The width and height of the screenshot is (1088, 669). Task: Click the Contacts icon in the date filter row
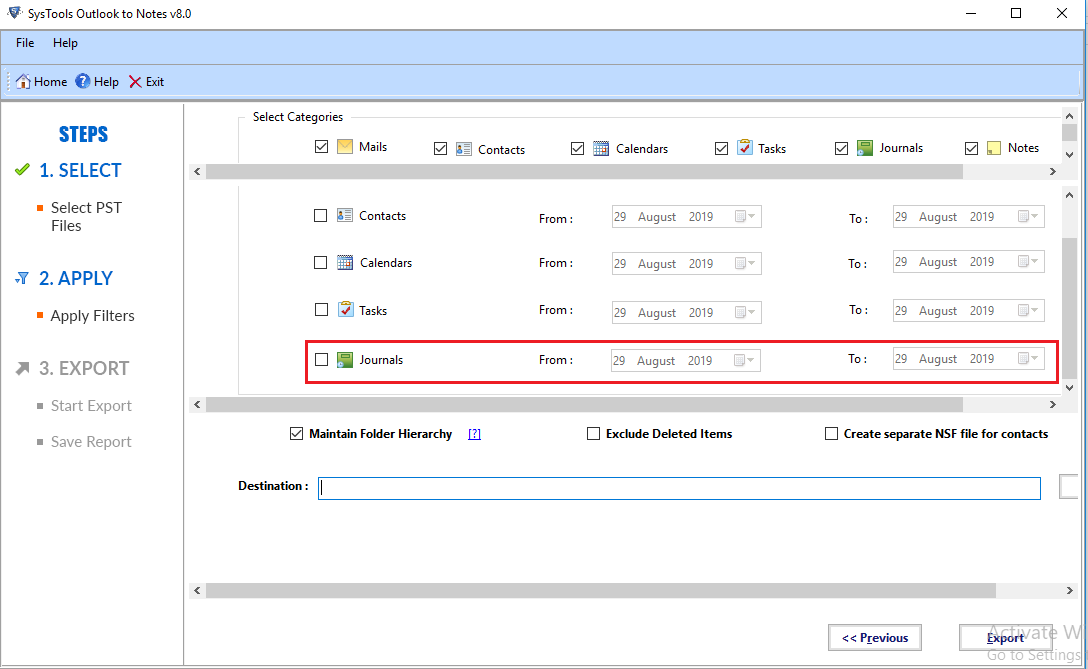point(345,215)
